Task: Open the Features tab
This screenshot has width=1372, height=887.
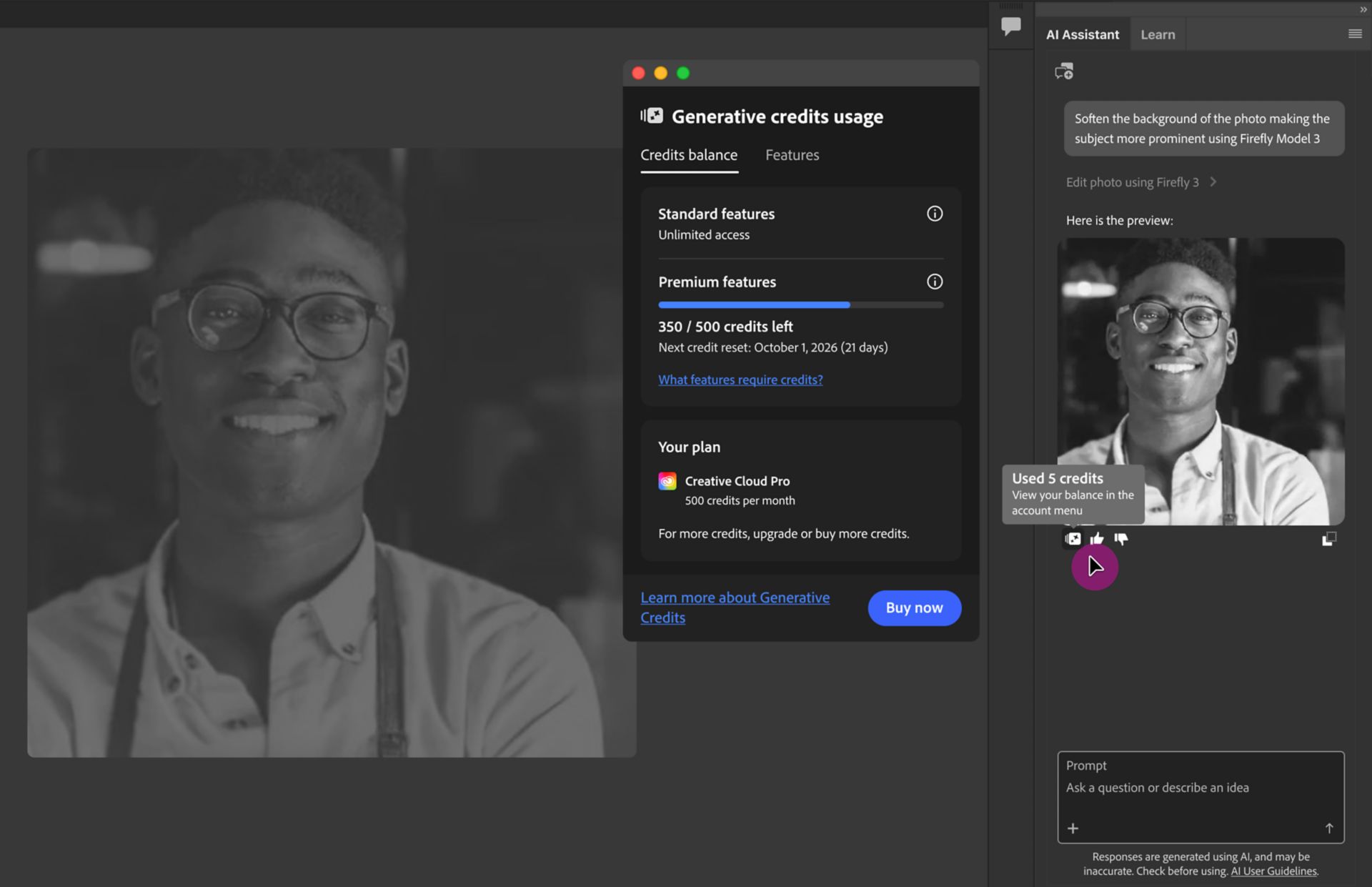Action: [x=792, y=155]
